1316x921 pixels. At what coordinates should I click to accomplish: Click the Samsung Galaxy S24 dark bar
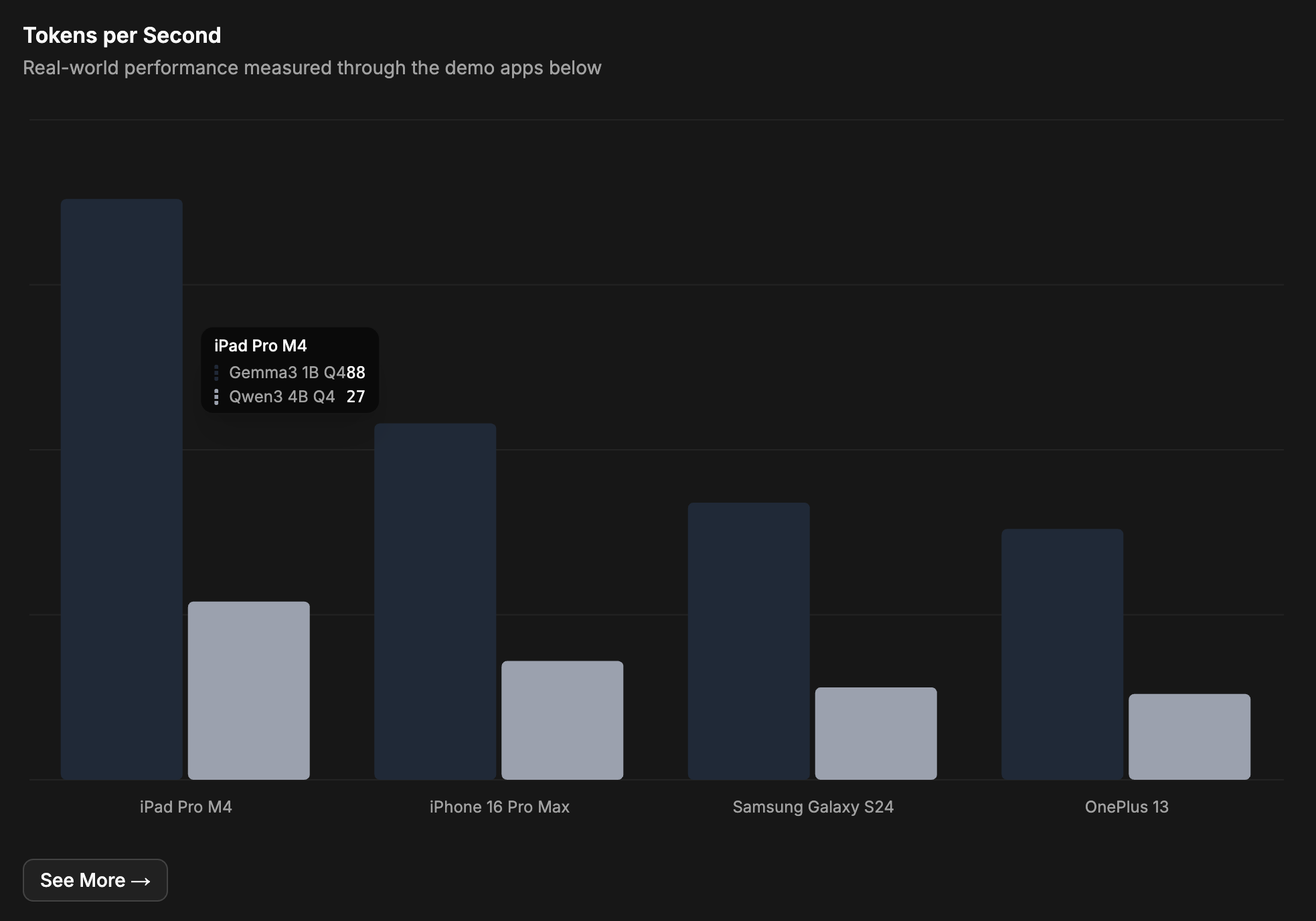click(749, 641)
